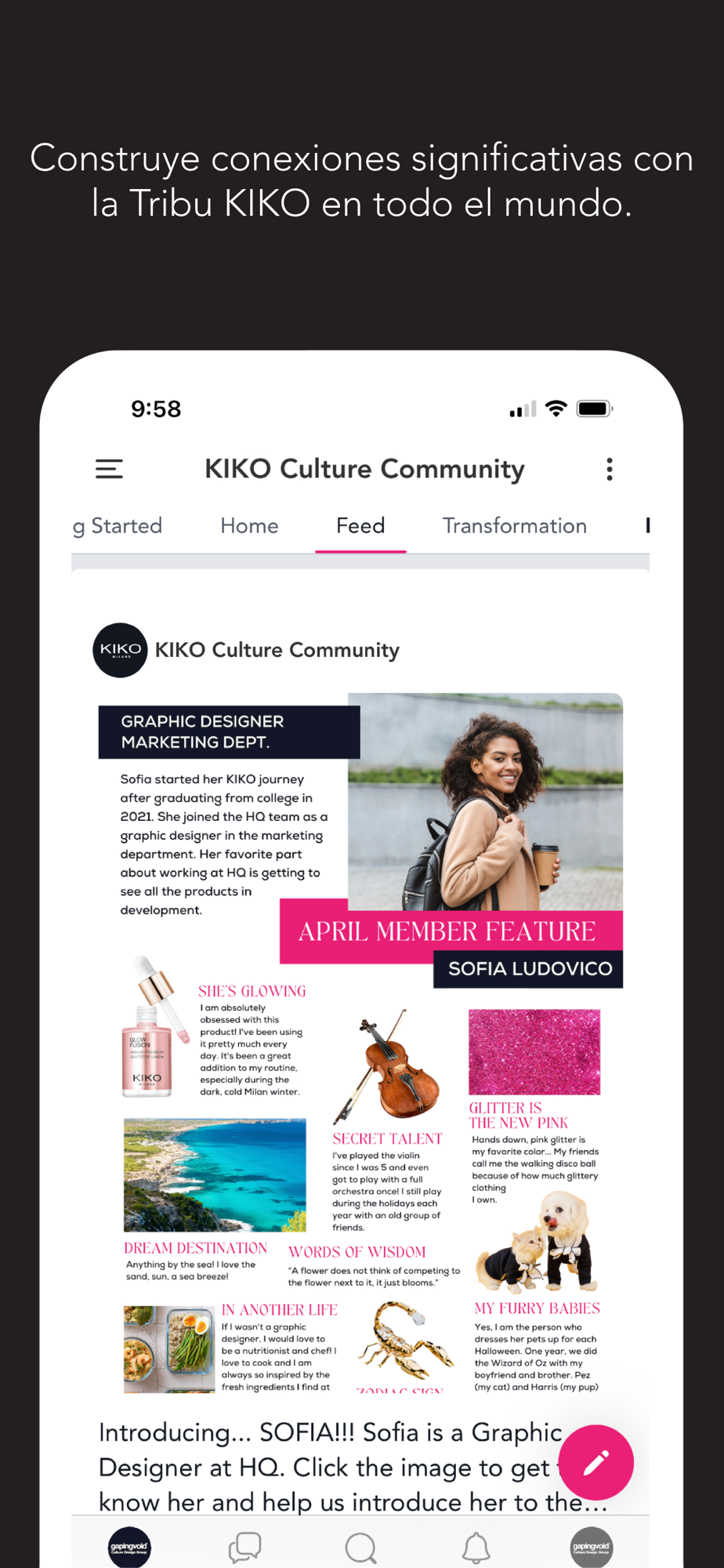This screenshot has height=1568, width=724.
Task: Open the search magnifier icon
Action: 360,1548
